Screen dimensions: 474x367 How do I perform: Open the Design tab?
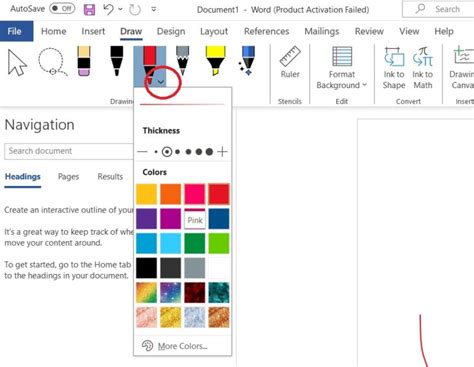tap(171, 31)
